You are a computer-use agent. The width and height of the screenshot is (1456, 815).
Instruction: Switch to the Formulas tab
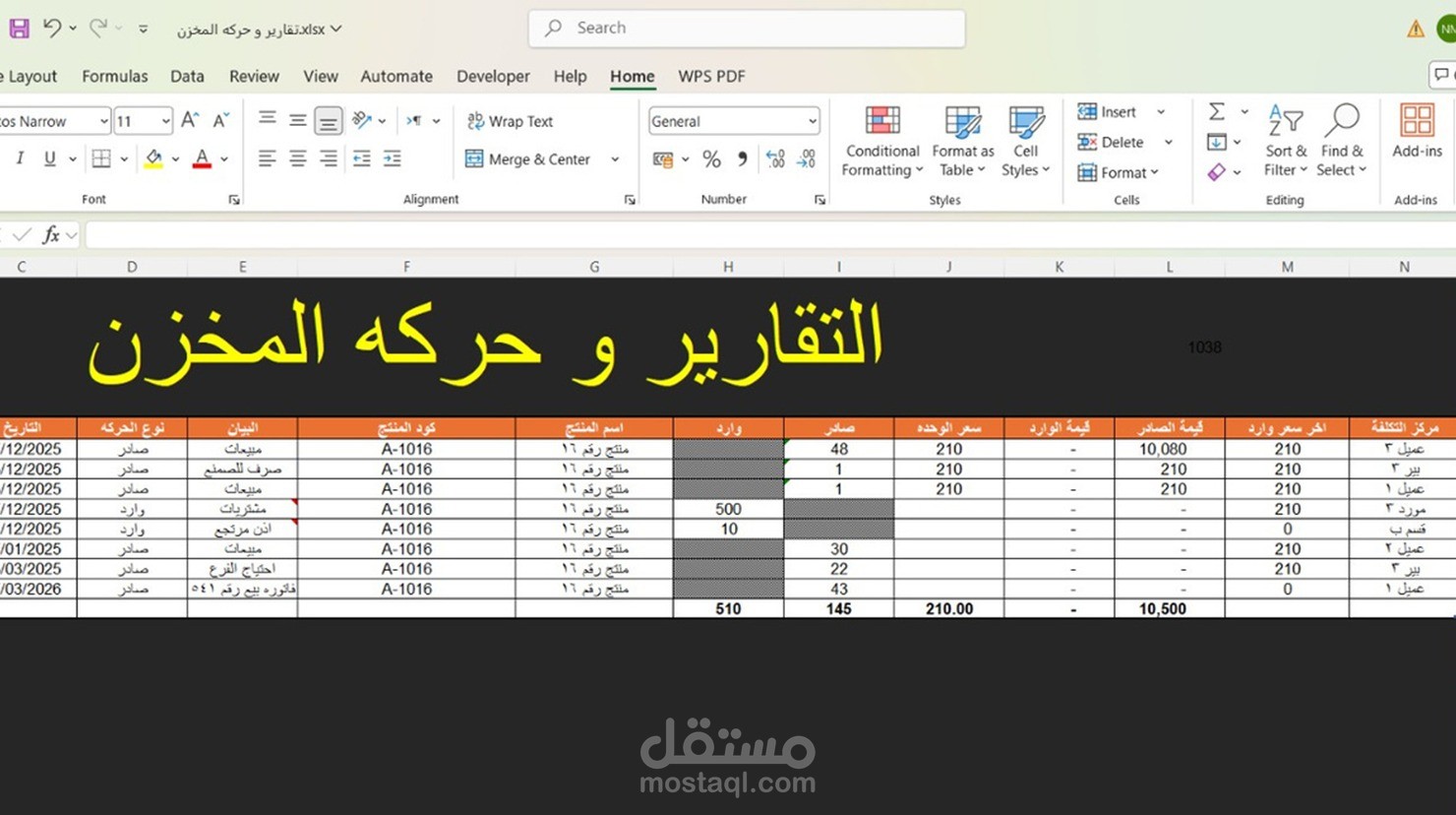click(115, 76)
